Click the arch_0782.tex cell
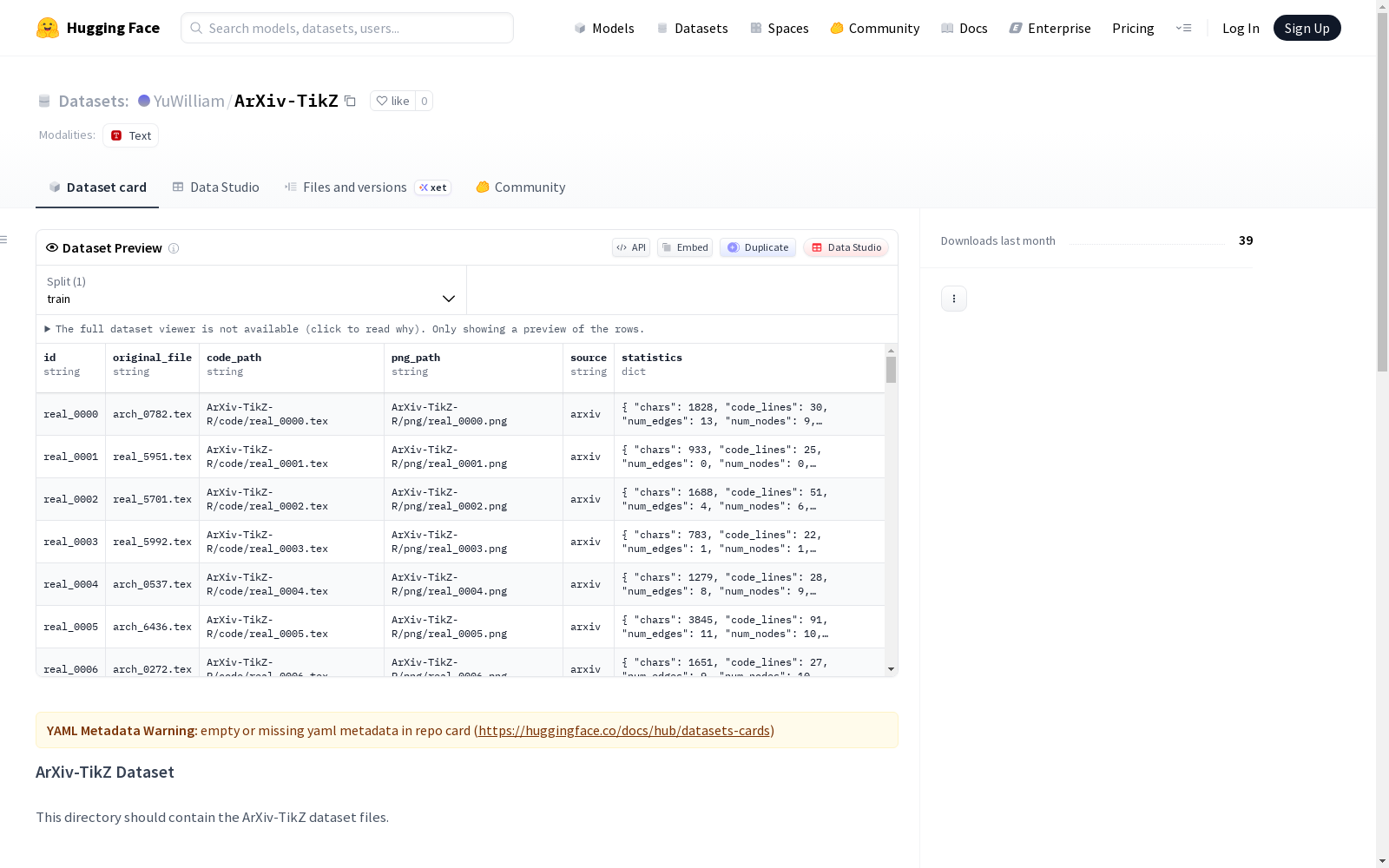The width and height of the screenshot is (1389, 868). 152,415
